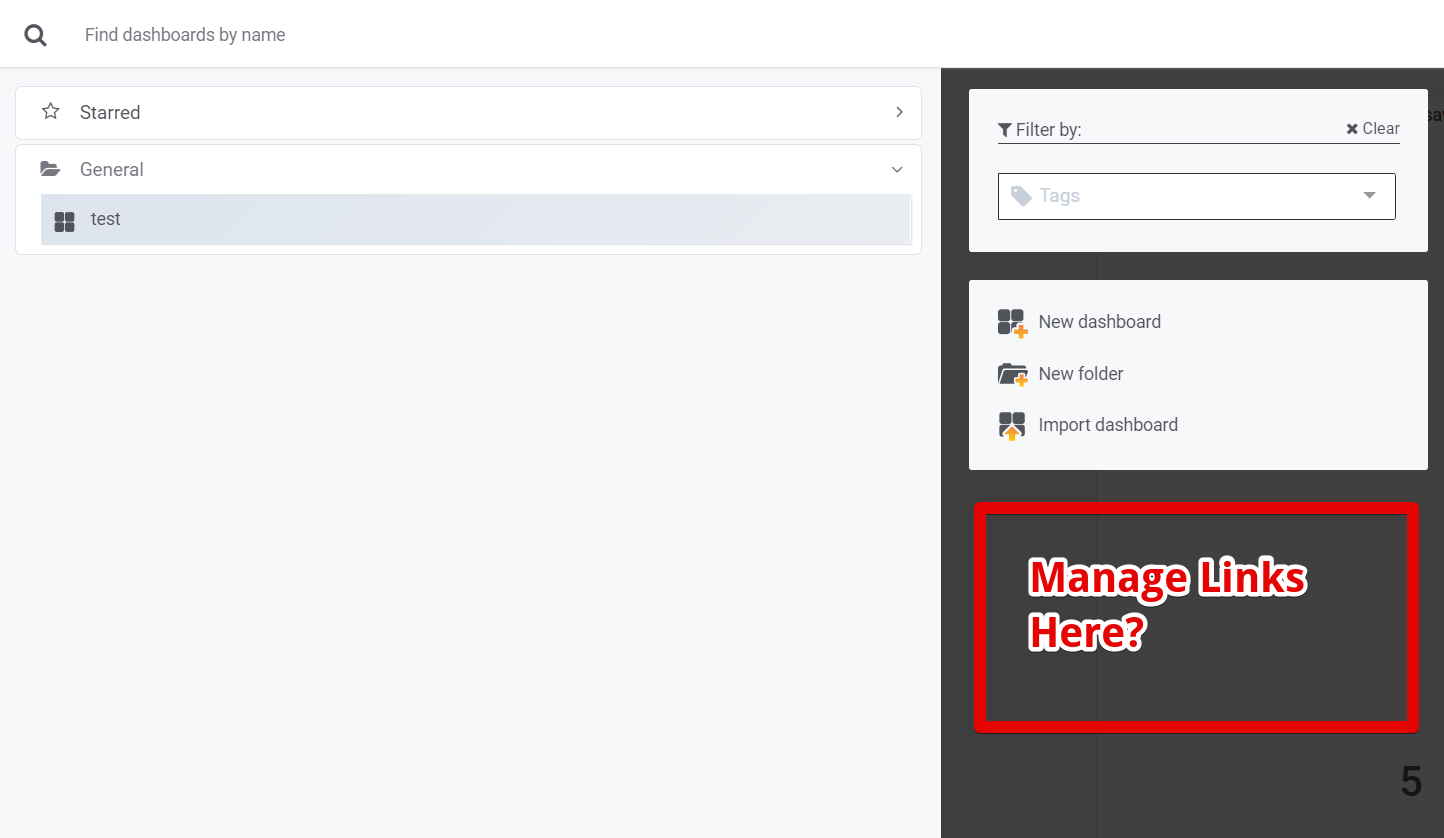Open the test dashboard
The image size is (1444, 838).
point(476,219)
